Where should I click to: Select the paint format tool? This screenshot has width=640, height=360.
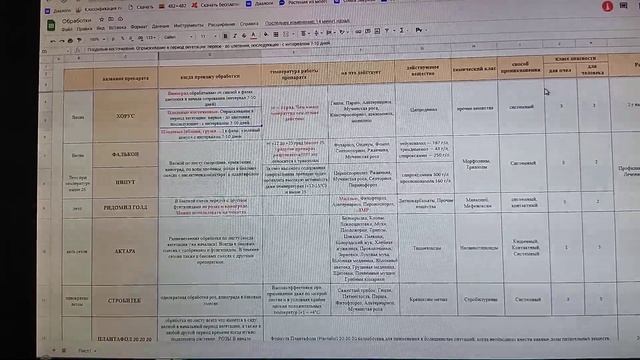point(79,40)
